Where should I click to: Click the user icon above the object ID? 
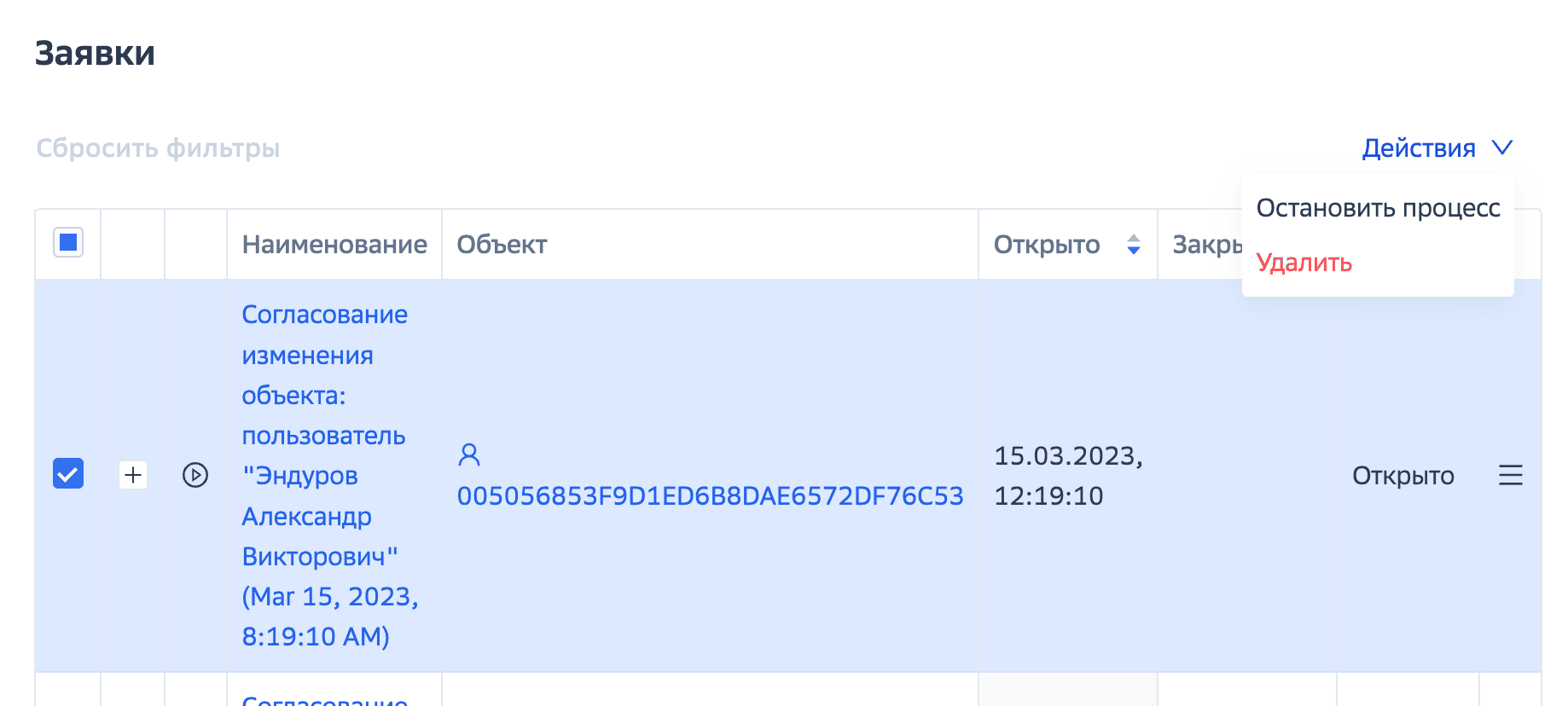point(469,454)
